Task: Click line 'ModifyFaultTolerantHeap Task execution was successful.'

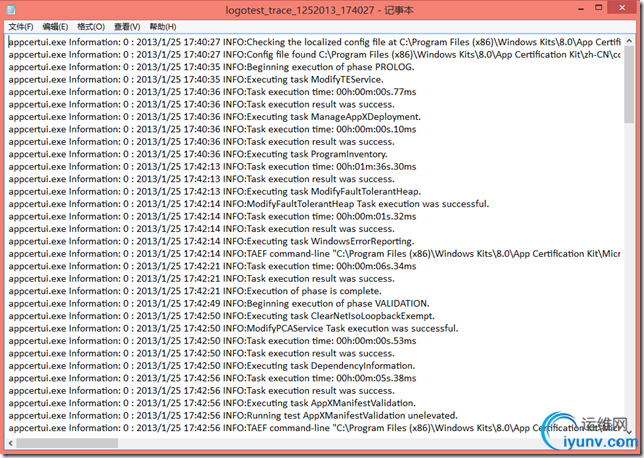Action: pyautogui.click(x=249, y=204)
